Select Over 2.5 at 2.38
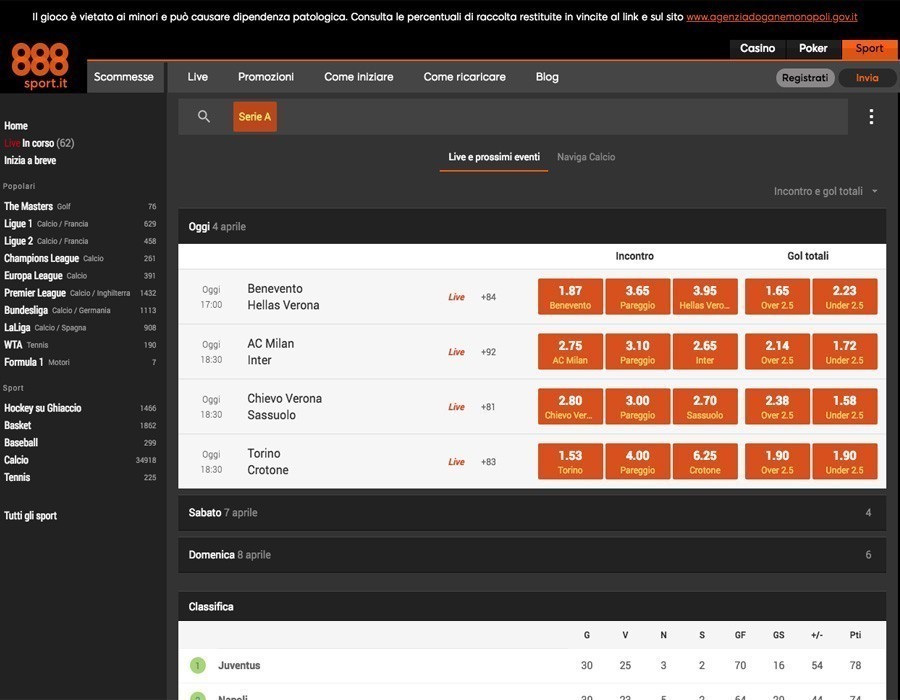 pyautogui.click(x=777, y=407)
